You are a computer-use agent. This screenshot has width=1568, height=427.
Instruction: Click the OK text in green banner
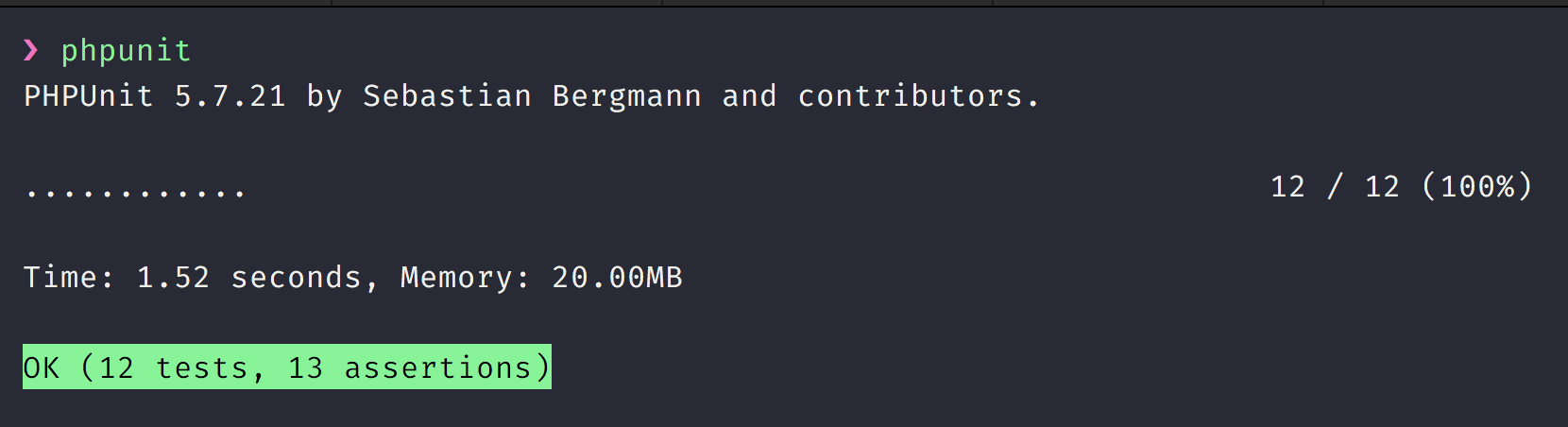click(x=41, y=367)
